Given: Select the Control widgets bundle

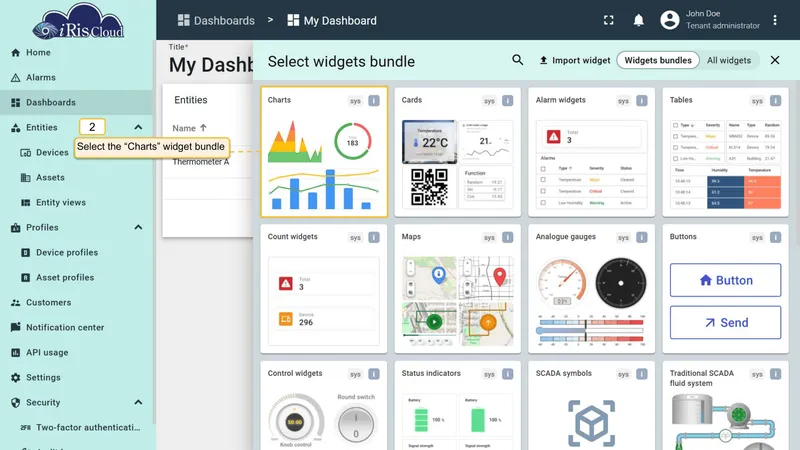Looking at the screenshot, I should click(x=324, y=406).
